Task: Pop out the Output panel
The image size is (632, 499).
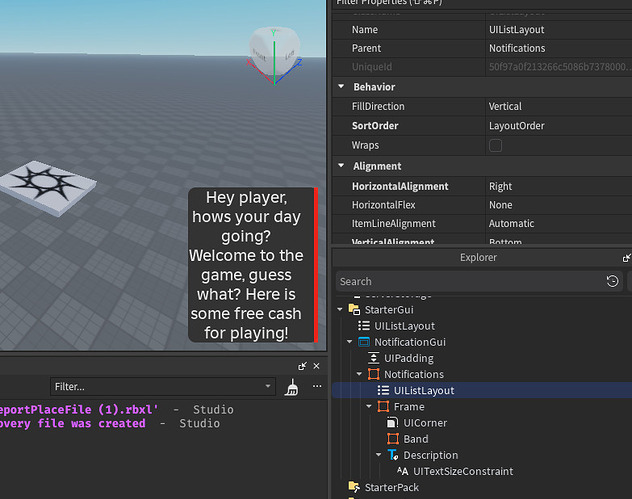Action: (x=302, y=366)
